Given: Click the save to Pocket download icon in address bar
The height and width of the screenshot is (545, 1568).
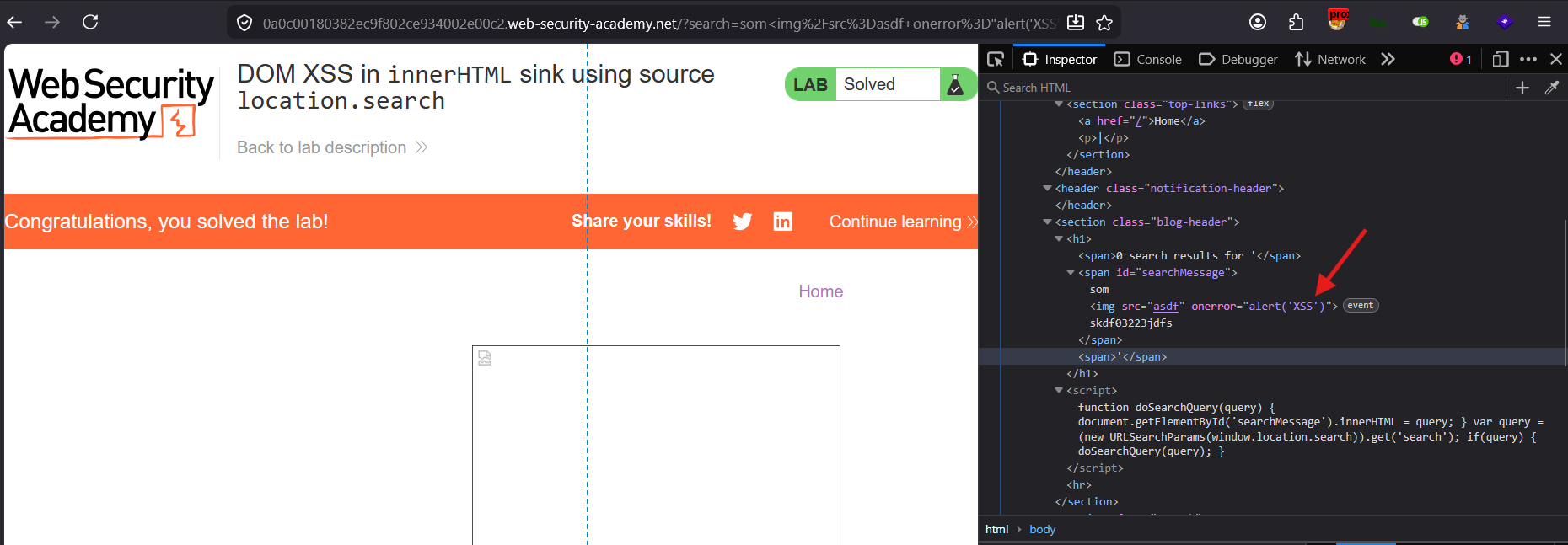Looking at the screenshot, I should coord(1076,23).
